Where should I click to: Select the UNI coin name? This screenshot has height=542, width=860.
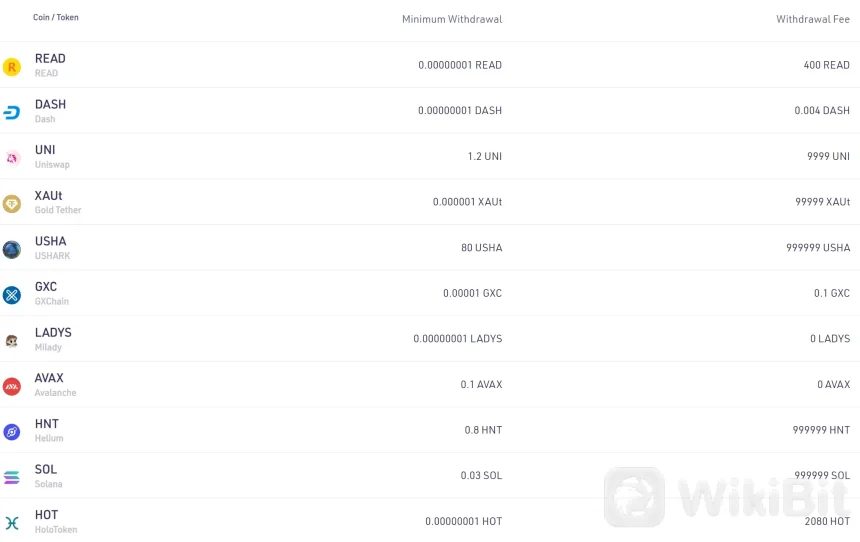(45, 150)
